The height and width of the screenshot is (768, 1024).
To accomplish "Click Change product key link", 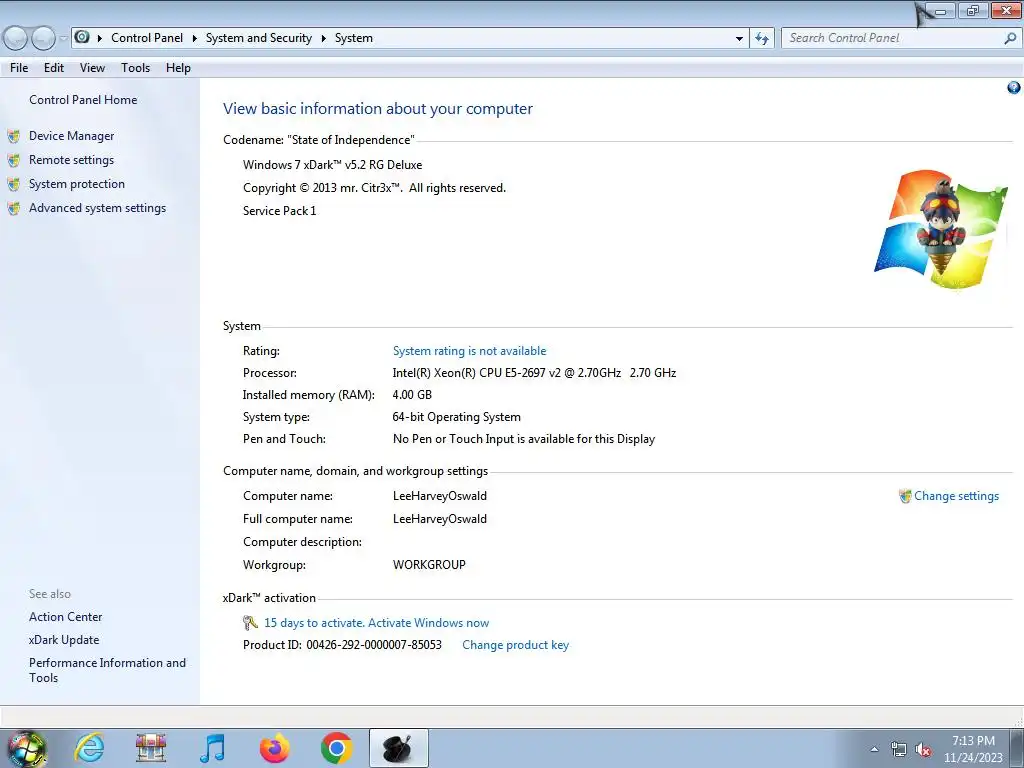I will [516, 645].
